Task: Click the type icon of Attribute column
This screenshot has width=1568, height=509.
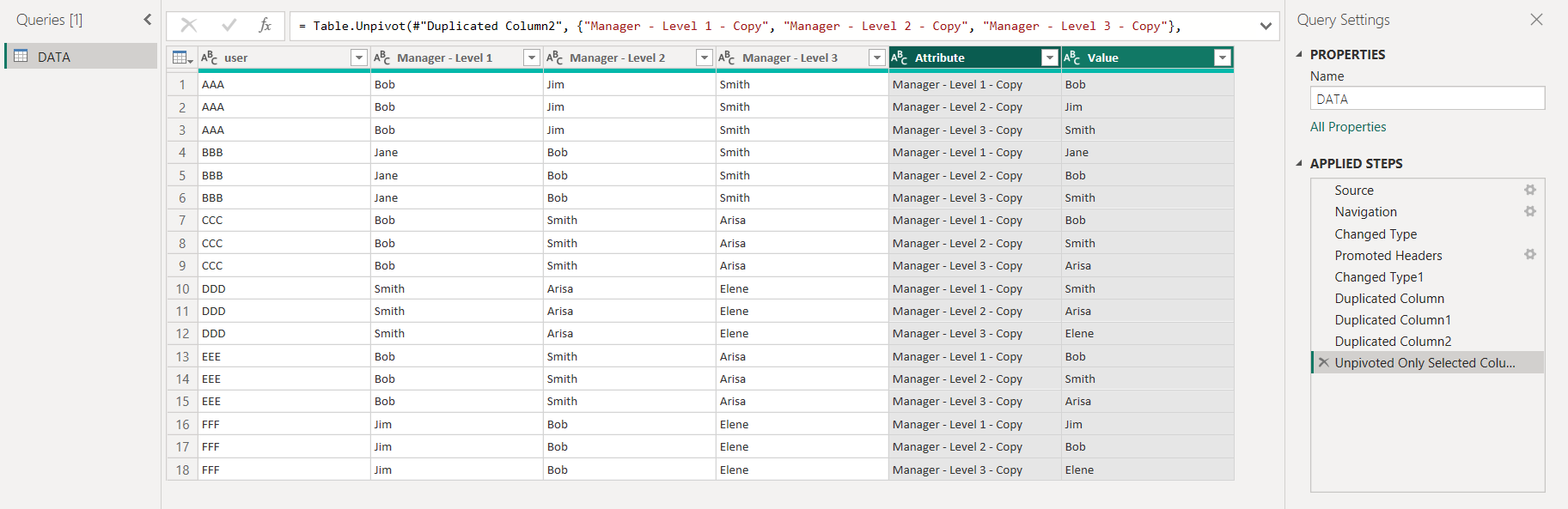Action: [900, 58]
